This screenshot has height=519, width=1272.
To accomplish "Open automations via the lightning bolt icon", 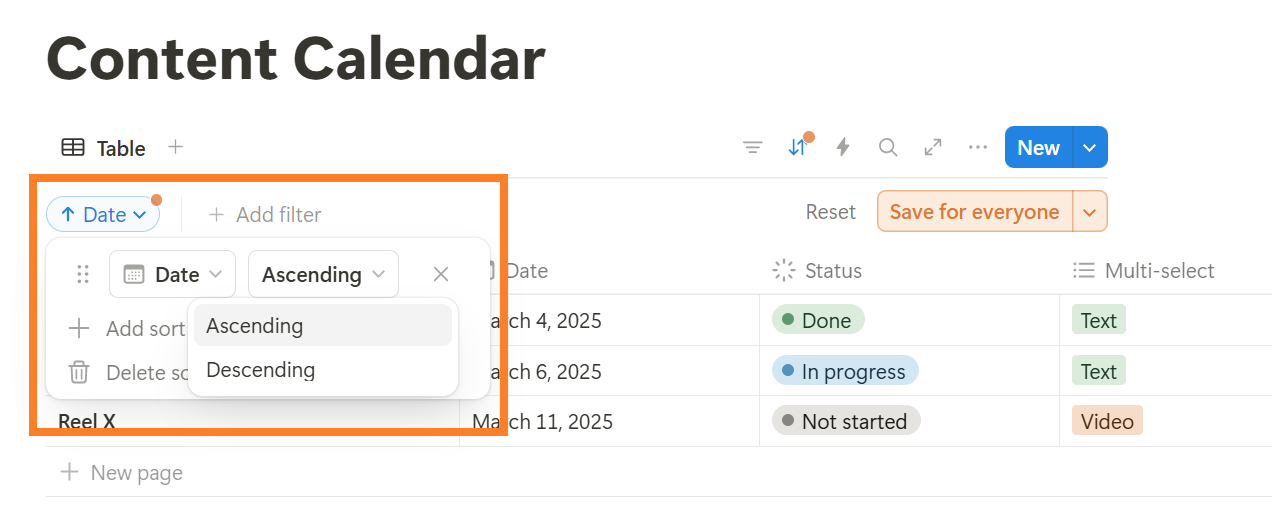I will (x=843, y=148).
